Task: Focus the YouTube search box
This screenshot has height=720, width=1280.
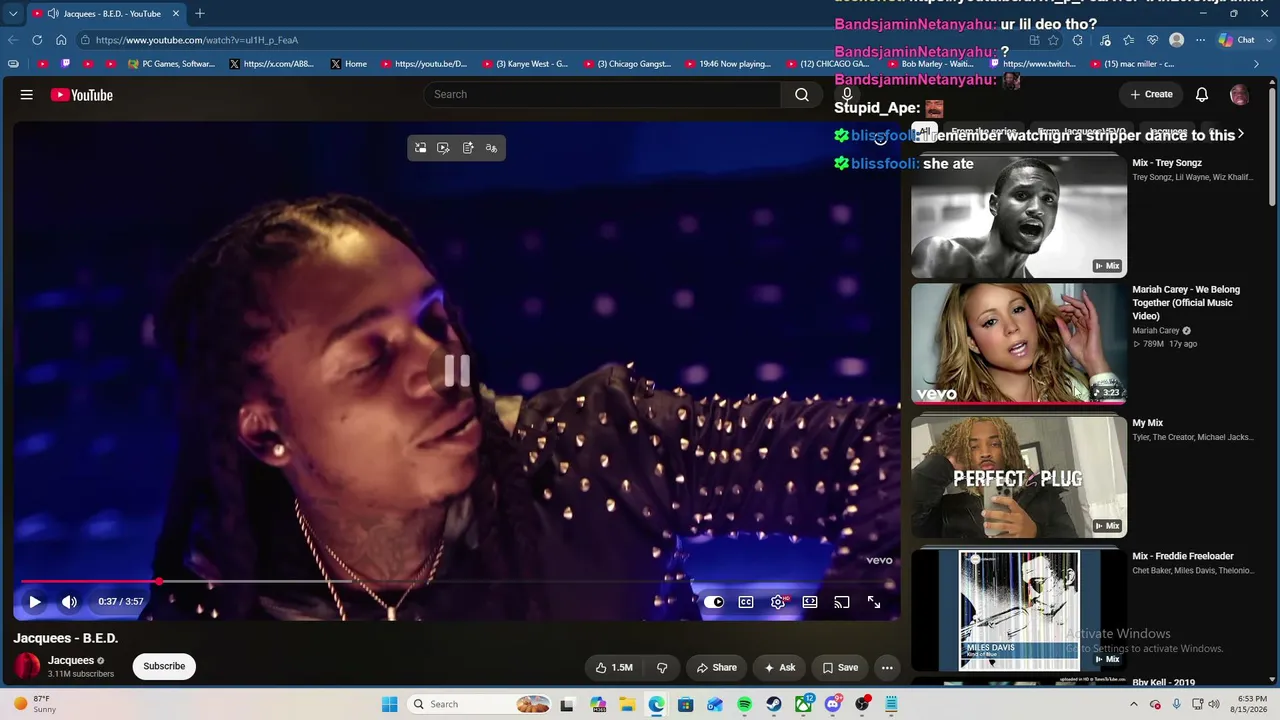Action: pos(602,94)
